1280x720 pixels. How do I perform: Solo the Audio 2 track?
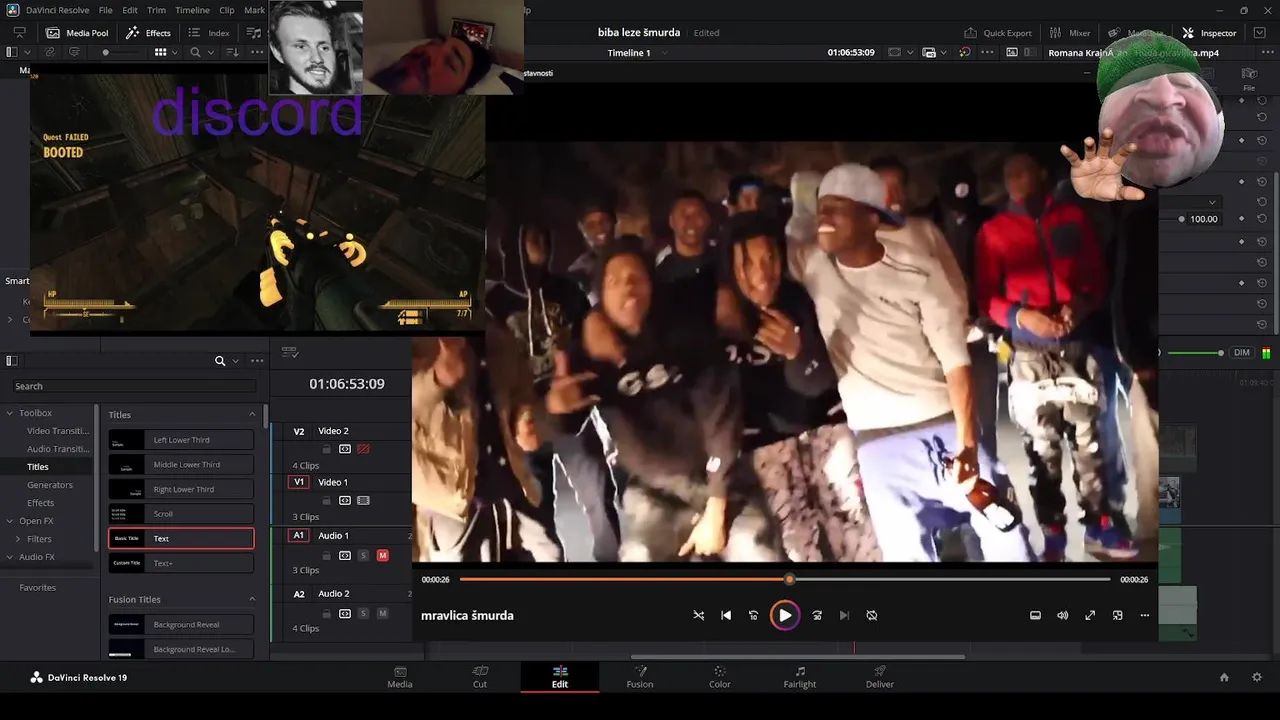pos(363,613)
